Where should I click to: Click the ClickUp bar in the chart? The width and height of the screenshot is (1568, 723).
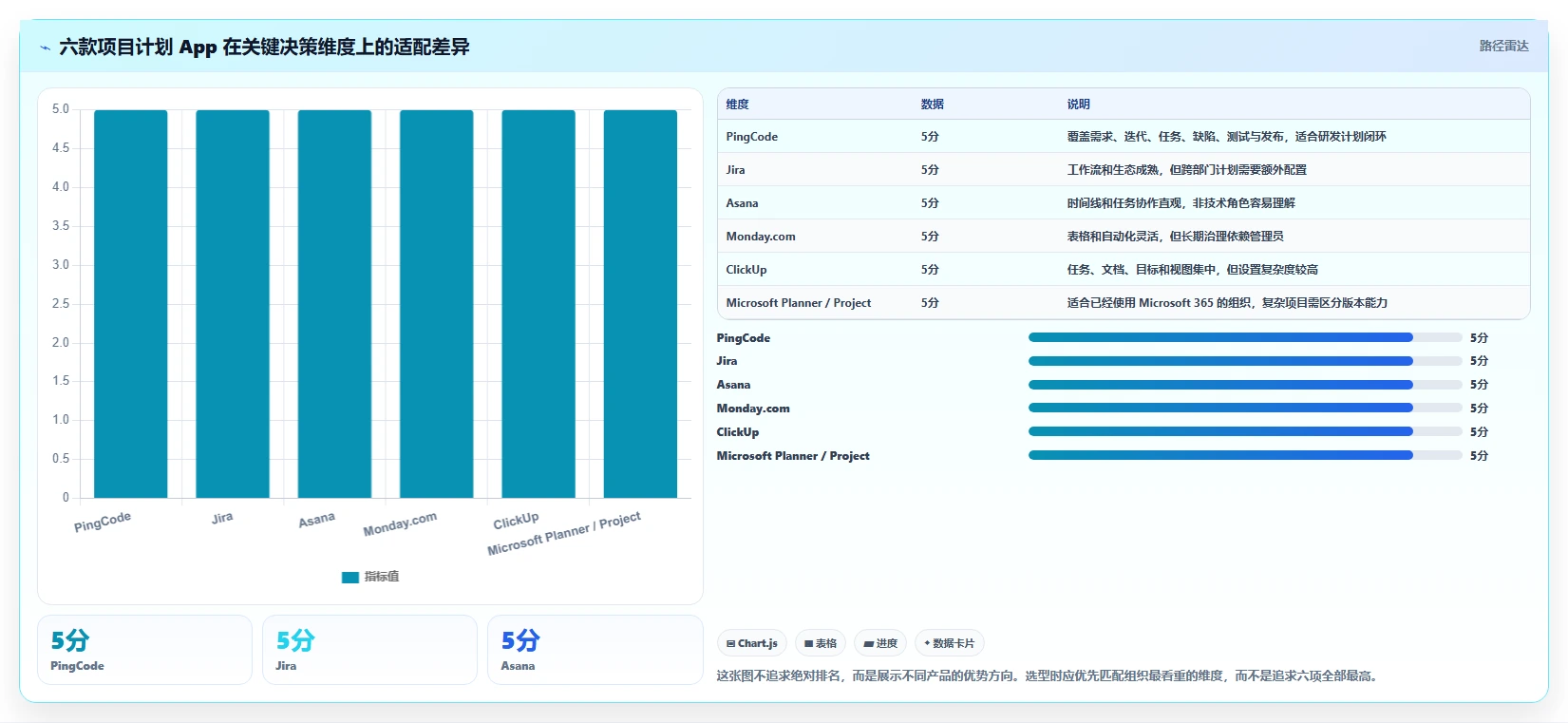(x=538, y=304)
